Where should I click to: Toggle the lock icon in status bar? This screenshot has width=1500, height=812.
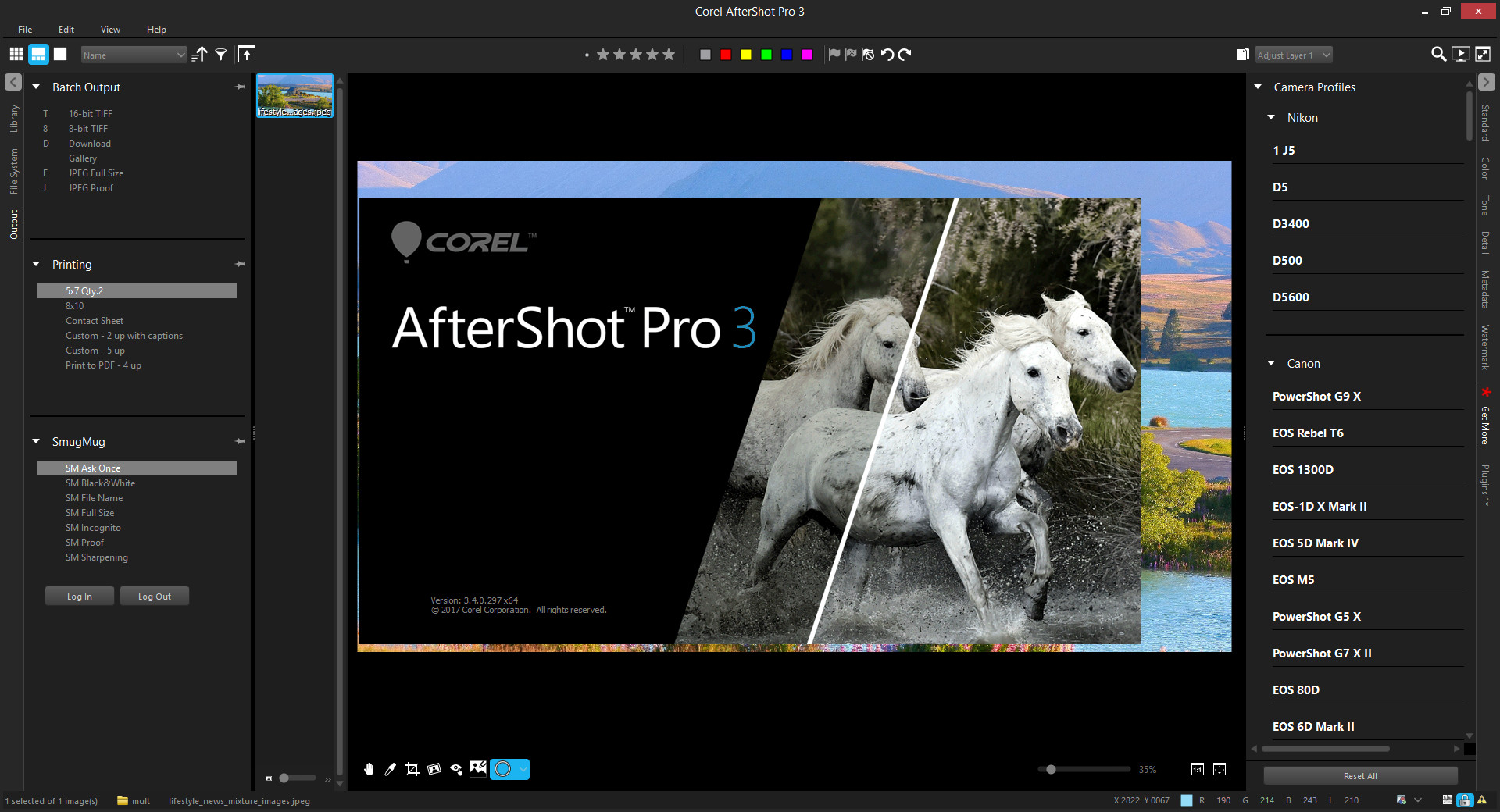1466,800
